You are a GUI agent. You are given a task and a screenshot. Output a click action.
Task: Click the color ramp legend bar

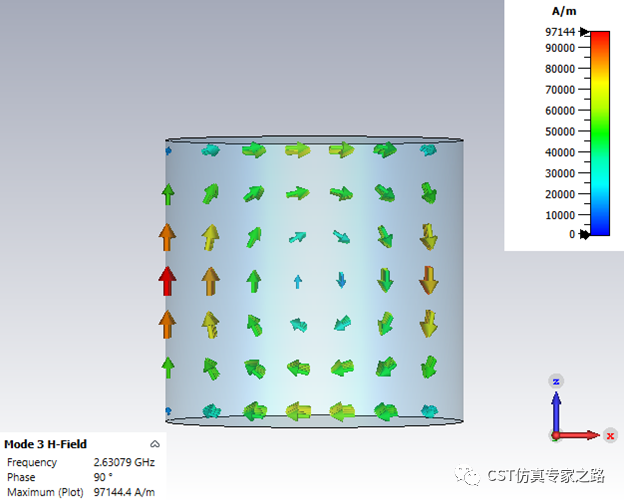pyautogui.click(x=600, y=133)
